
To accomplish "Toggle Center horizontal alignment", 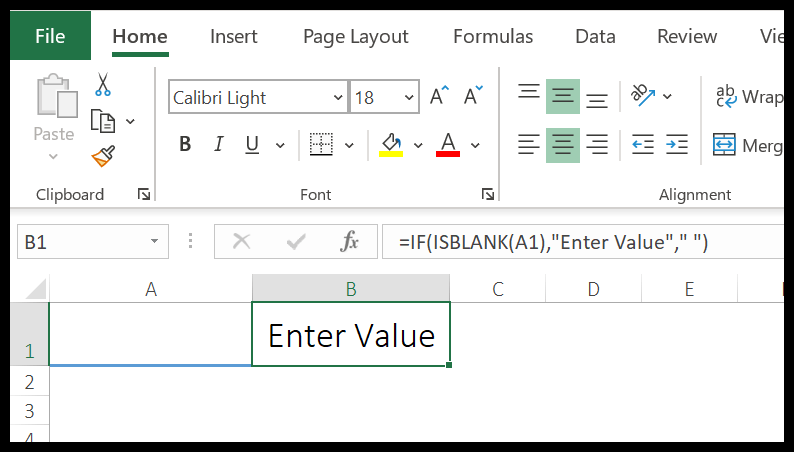I will coord(563,145).
